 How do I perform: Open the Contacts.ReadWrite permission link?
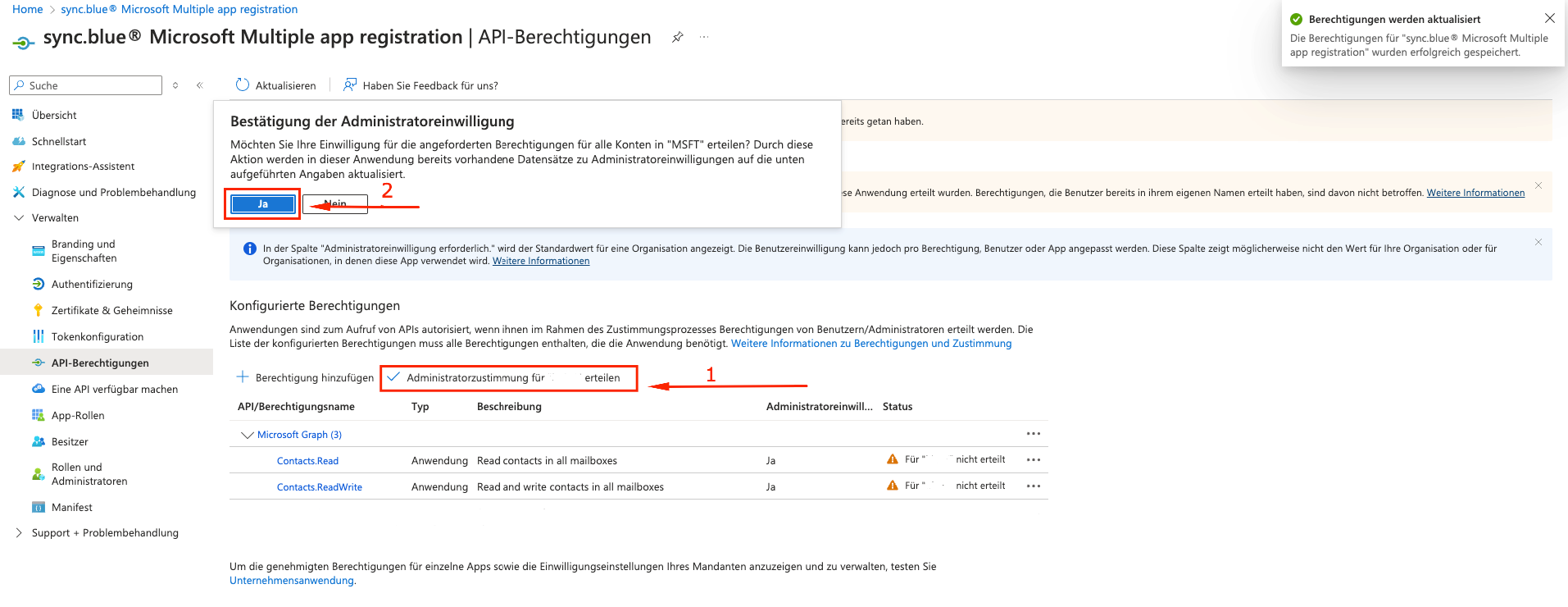[x=319, y=487]
